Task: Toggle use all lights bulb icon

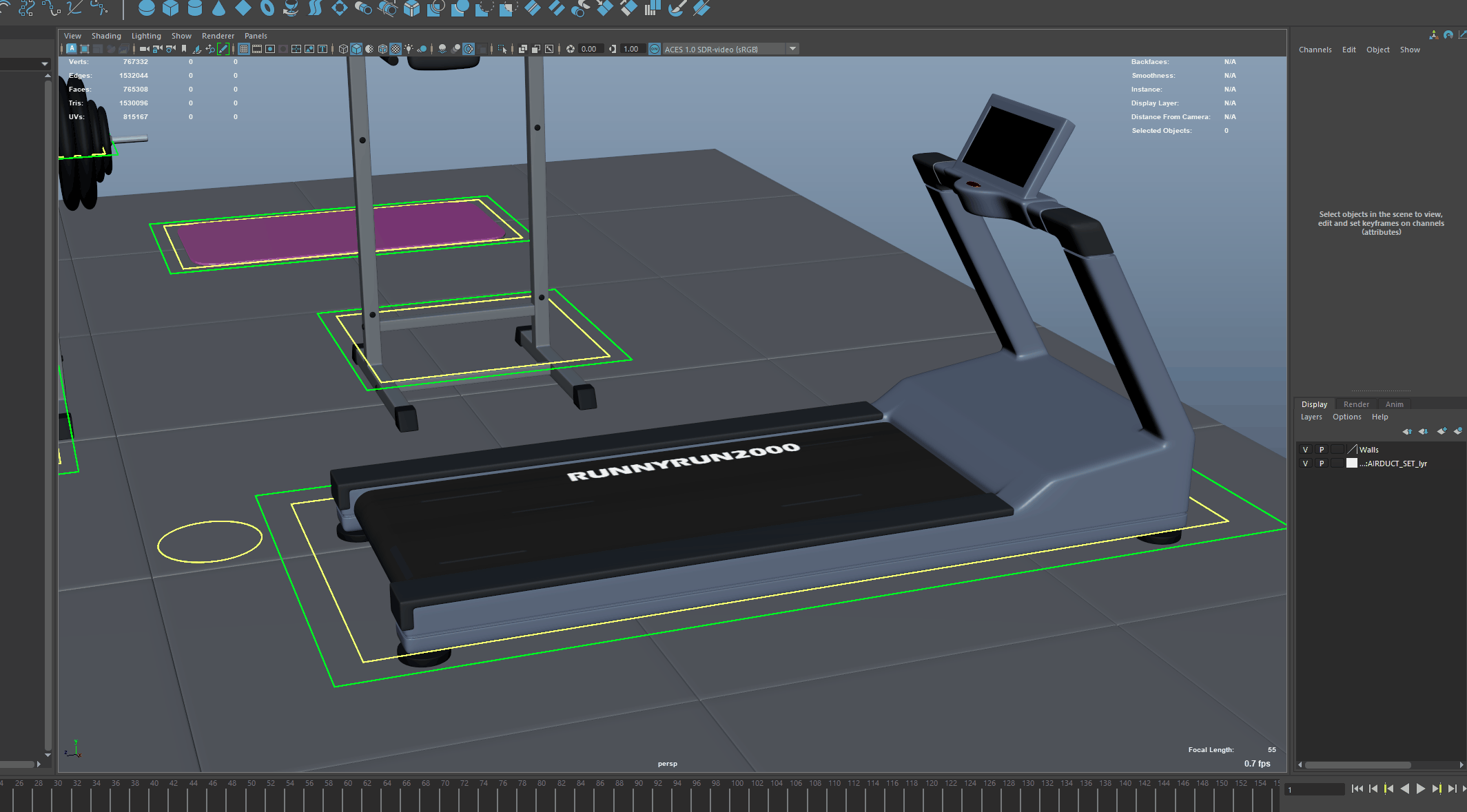Action: pos(409,49)
